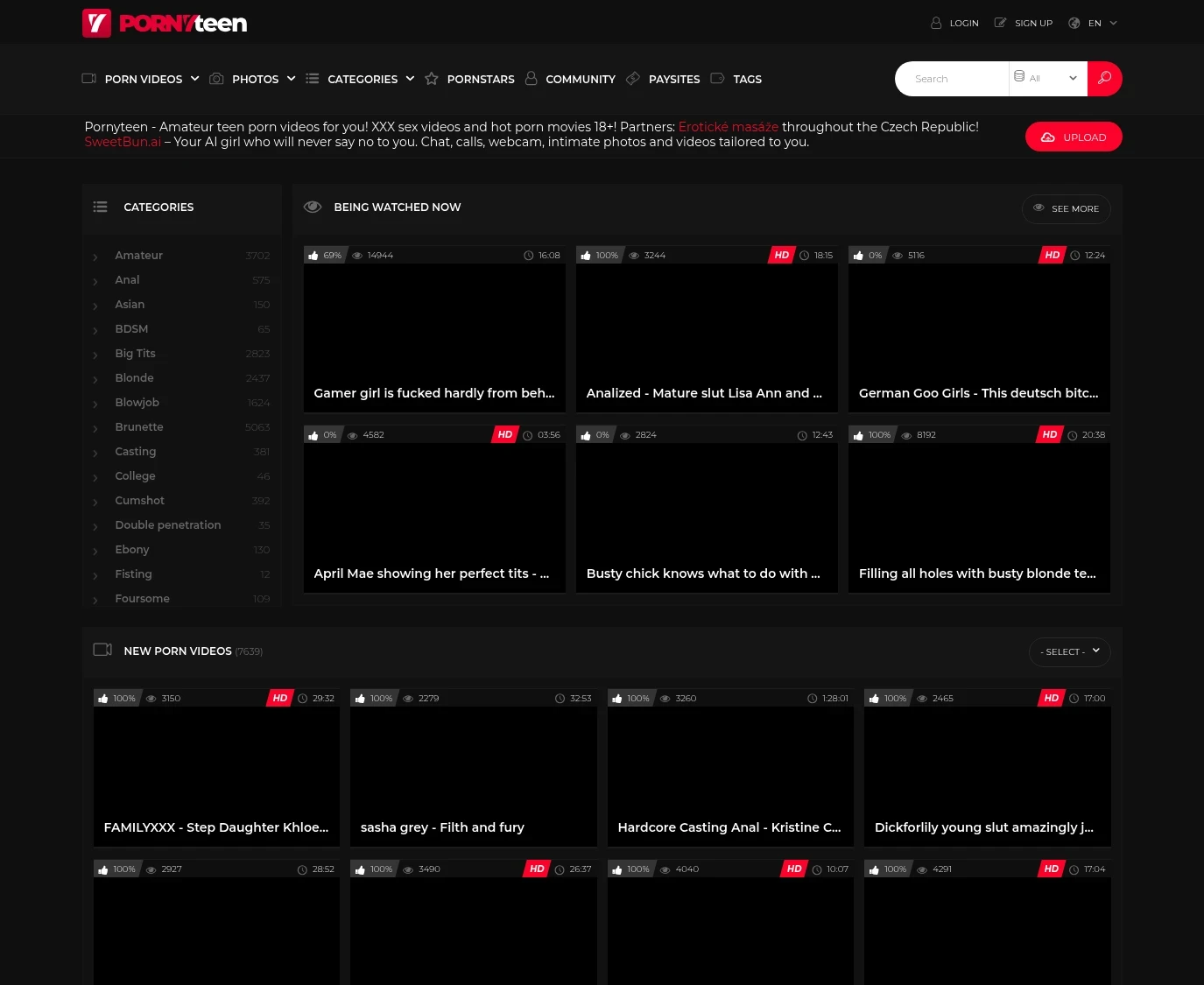Click the user icon beside Login
Viewport: 1204px width, 985px height.
[936, 23]
